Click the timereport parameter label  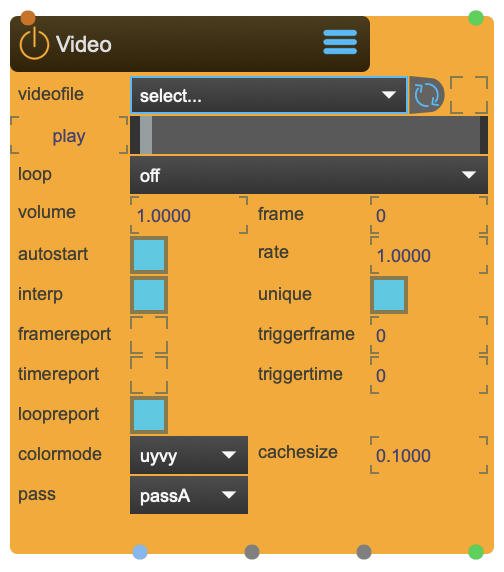pos(58,375)
